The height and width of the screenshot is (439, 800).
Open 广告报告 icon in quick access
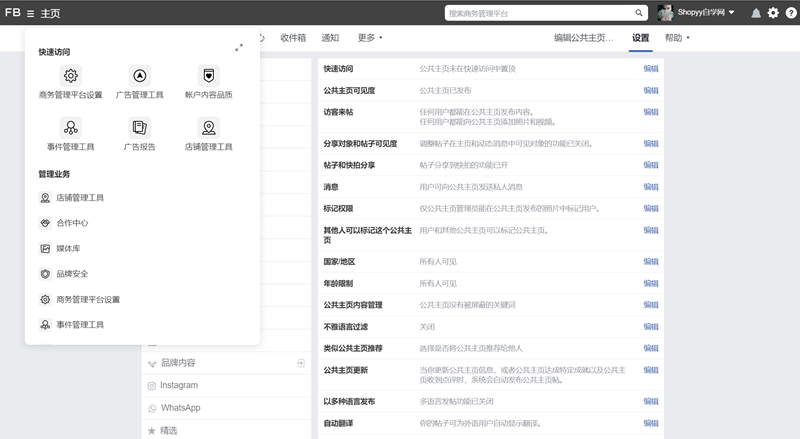[139, 128]
